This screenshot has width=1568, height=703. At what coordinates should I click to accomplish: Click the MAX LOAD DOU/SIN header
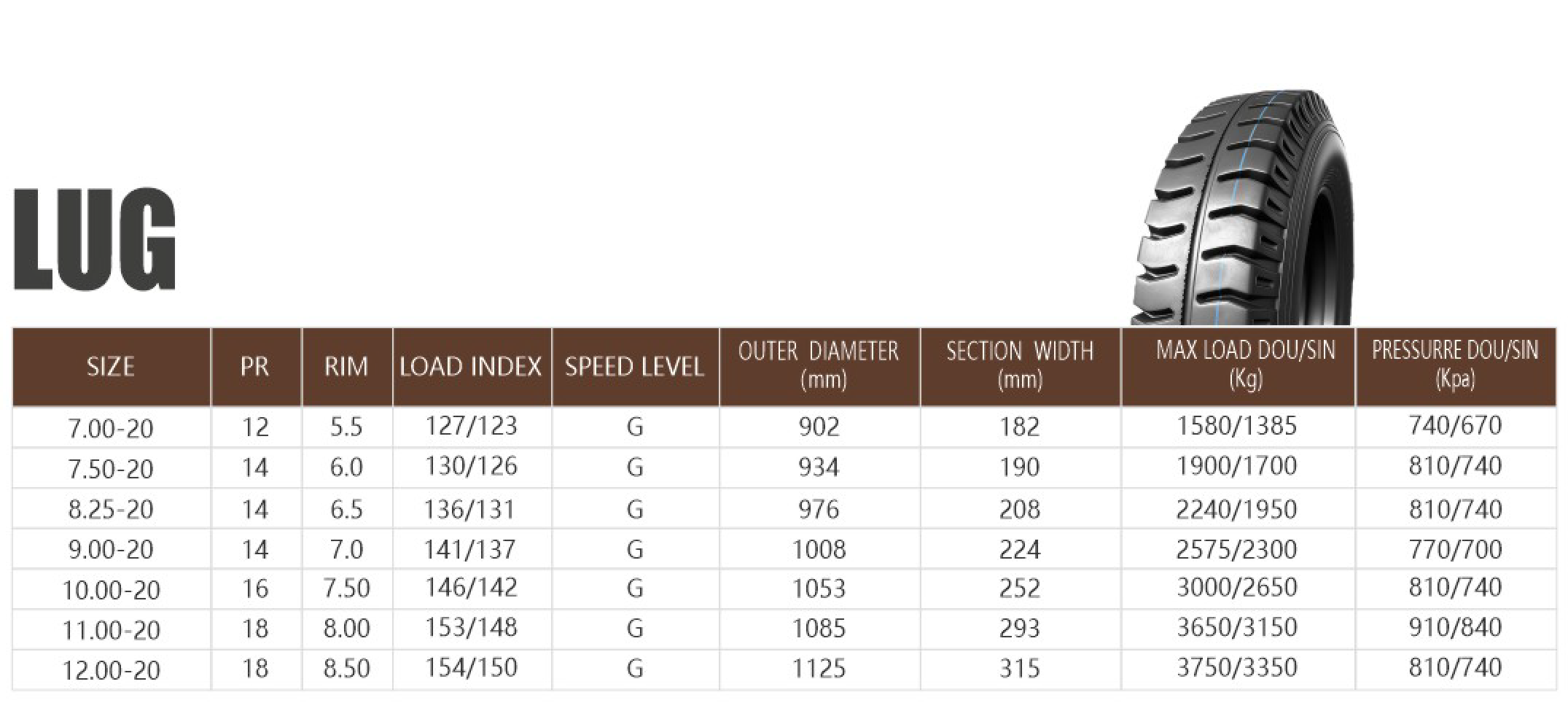pyautogui.click(x=1238, y=366)
